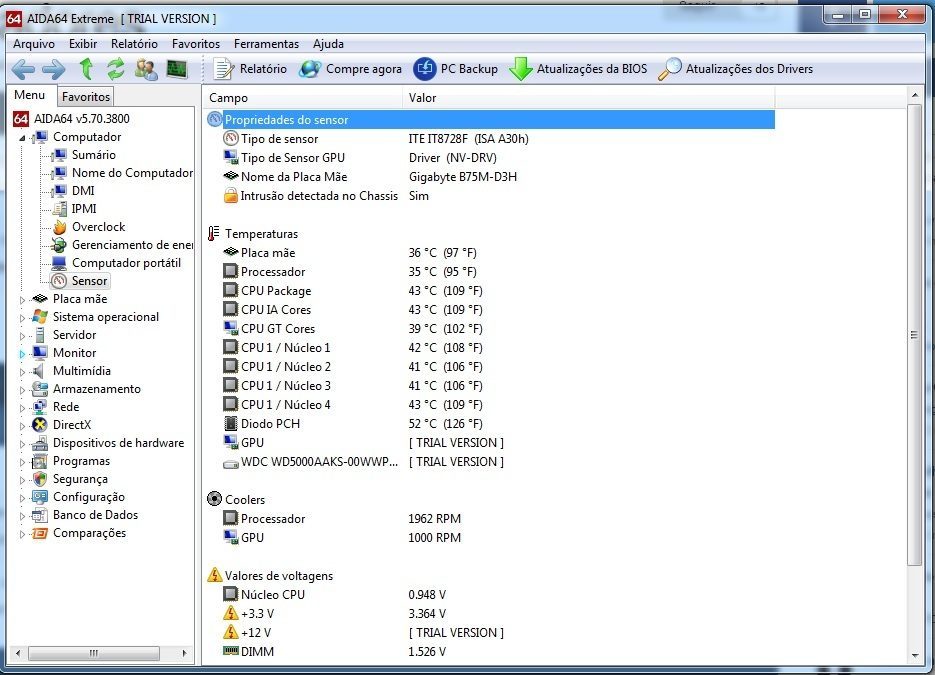Select the Configuração tree item
This screenshot has width=935, height=675.
click(89, 497)
